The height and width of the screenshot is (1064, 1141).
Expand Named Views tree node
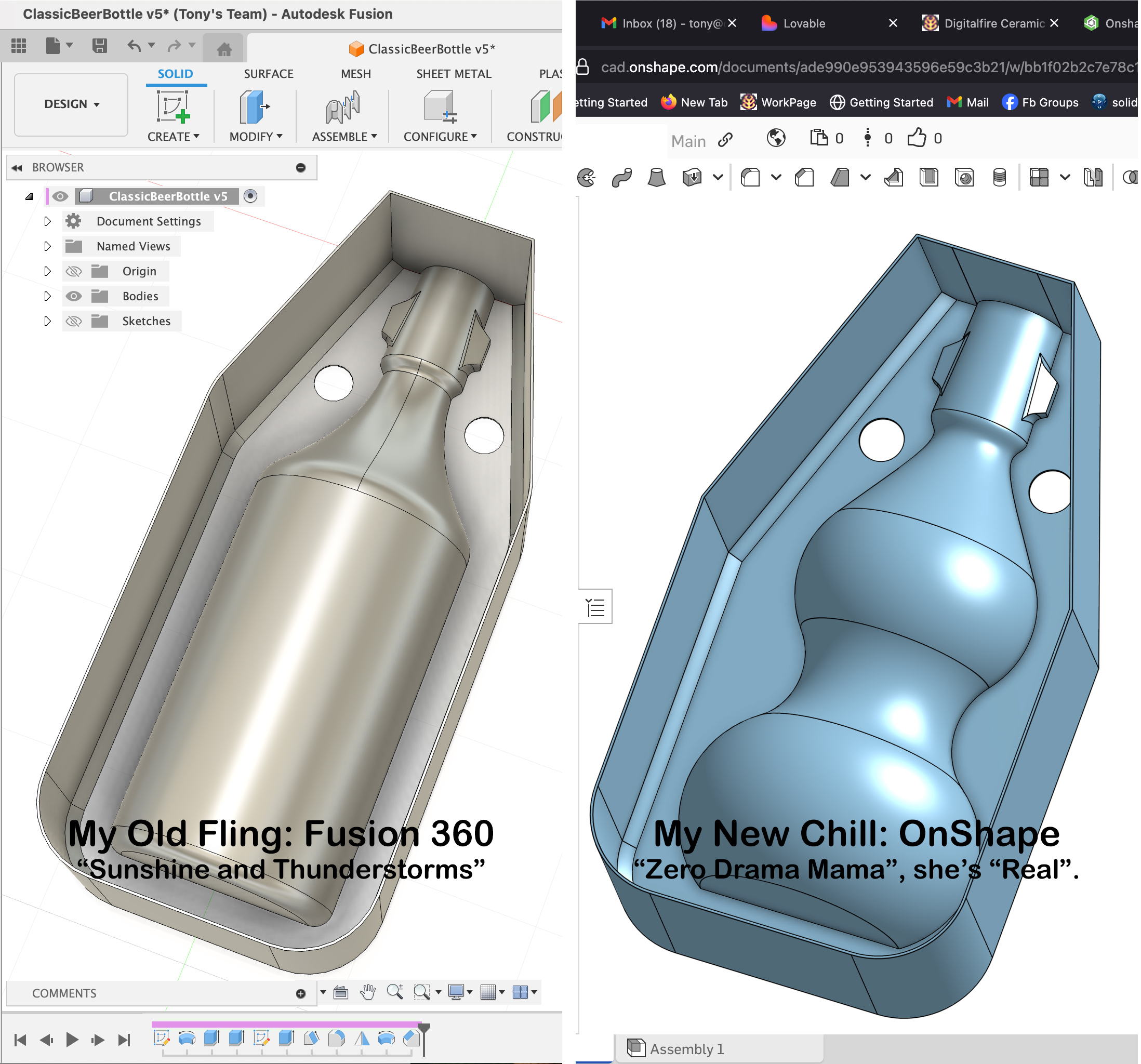48,246
